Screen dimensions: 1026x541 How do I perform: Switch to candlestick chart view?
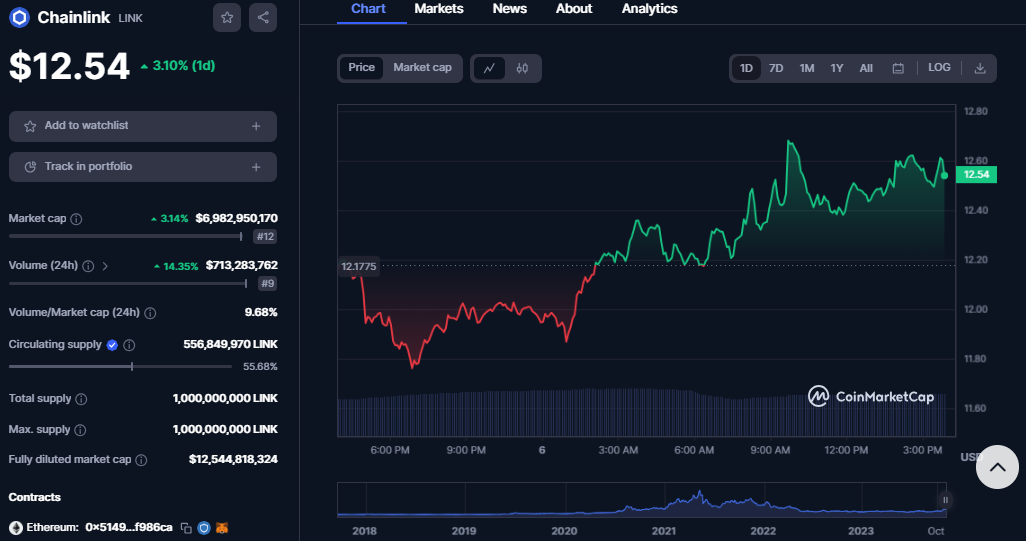(x=522, y=68)
